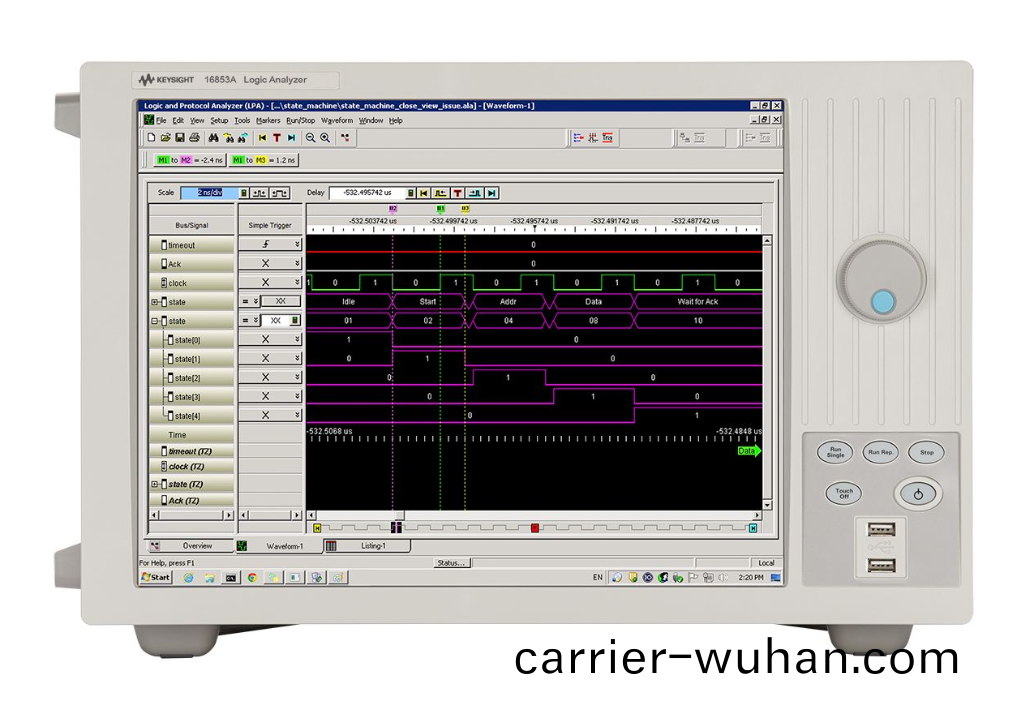Open trigger dropdown for the clock signal

coord(296,283)
